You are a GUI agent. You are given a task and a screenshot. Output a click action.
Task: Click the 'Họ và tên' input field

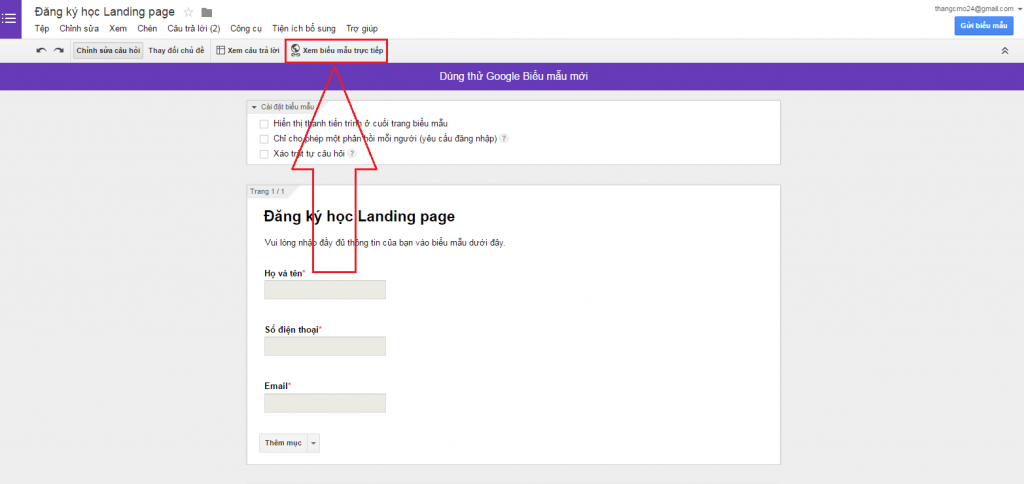pyautogui.click(x=325, y=289)
